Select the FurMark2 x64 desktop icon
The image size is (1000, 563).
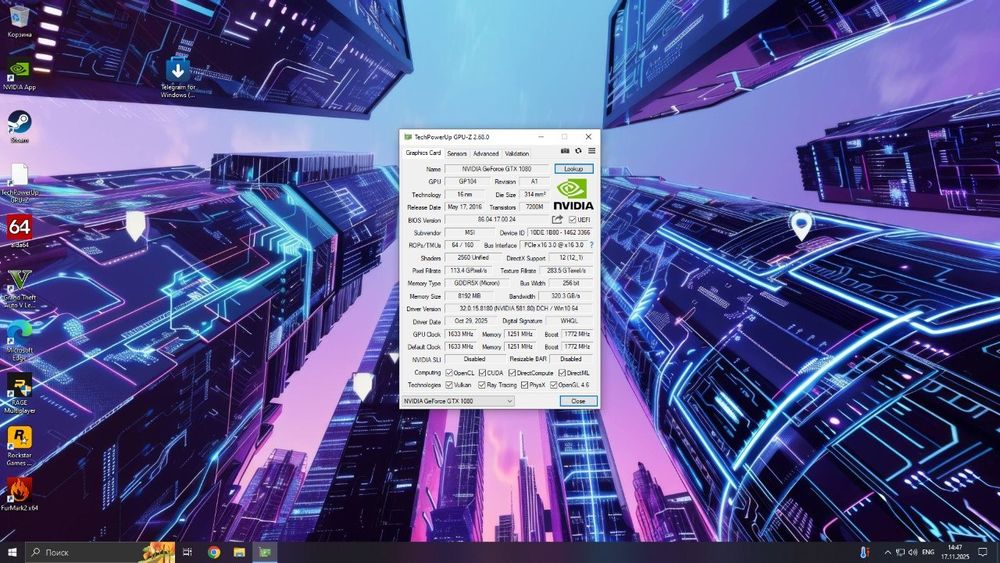19,494
